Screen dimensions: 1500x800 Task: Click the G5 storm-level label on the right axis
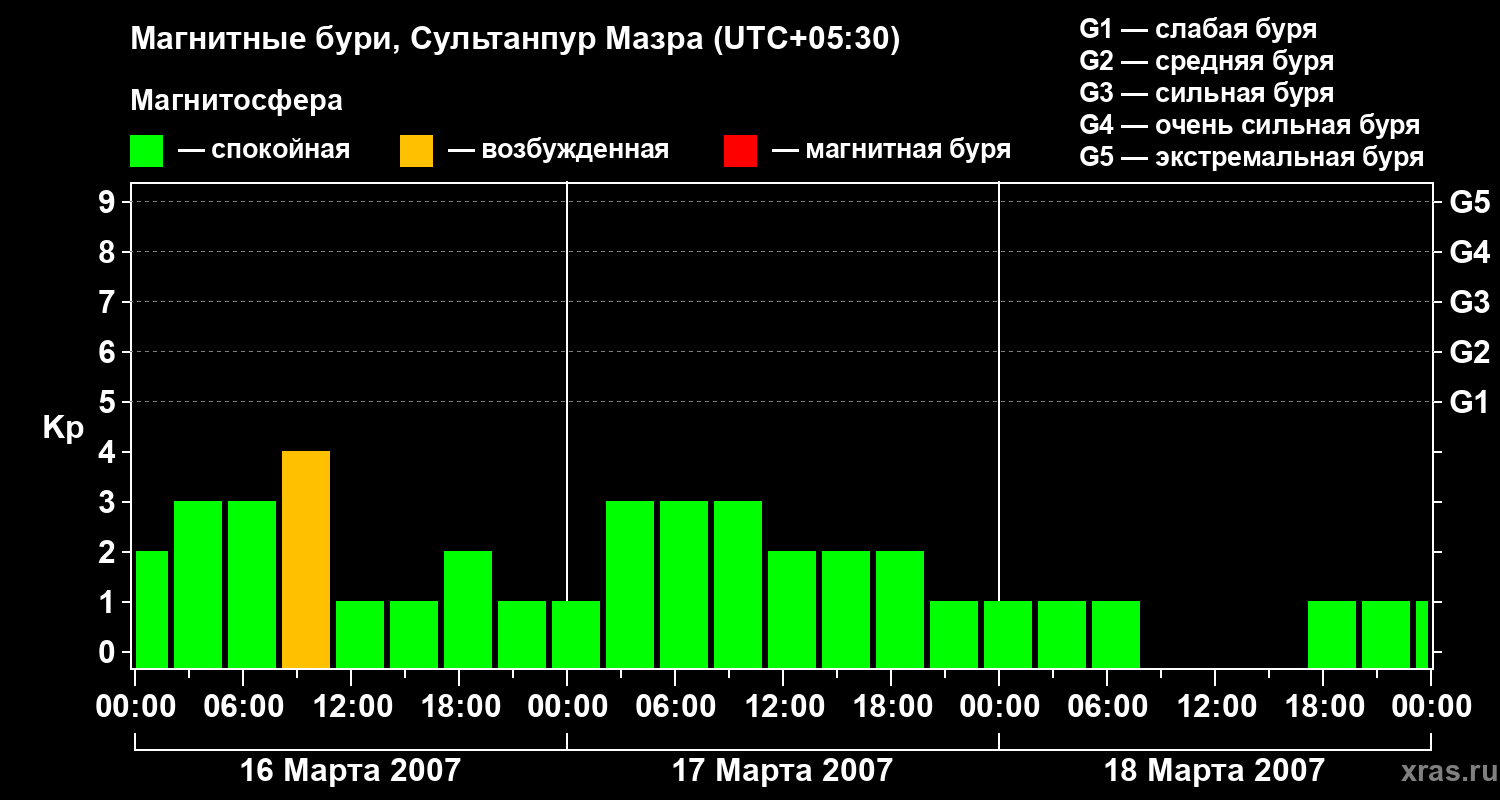pos(1470,202)
